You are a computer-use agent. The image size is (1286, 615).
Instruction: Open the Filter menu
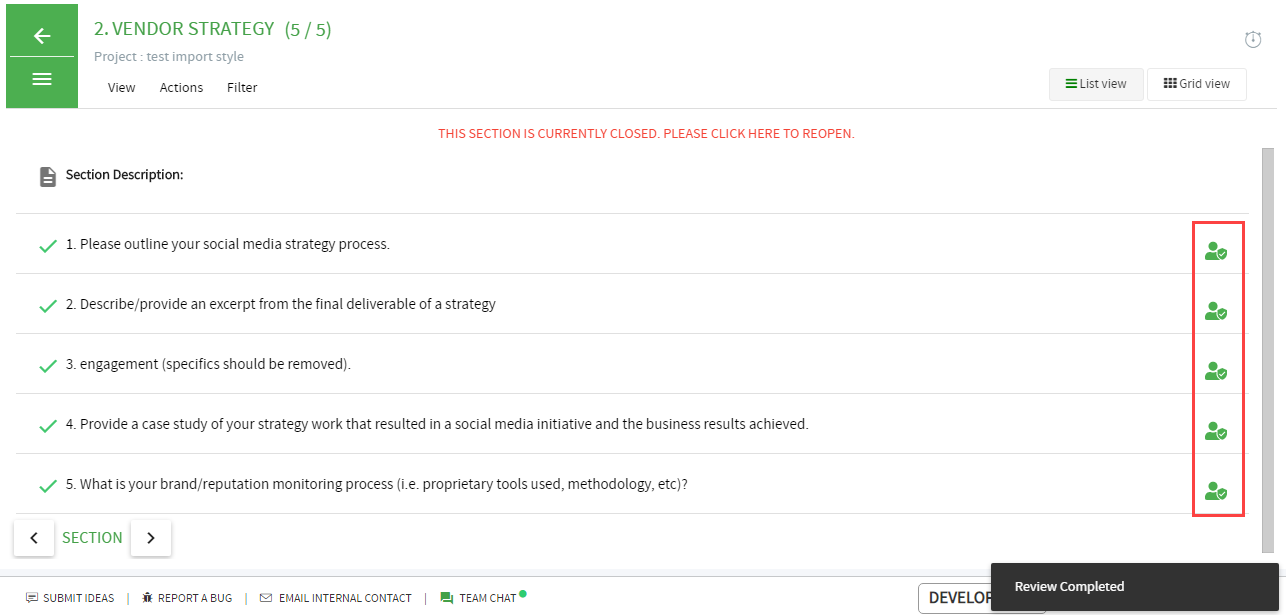click(242, 88)
